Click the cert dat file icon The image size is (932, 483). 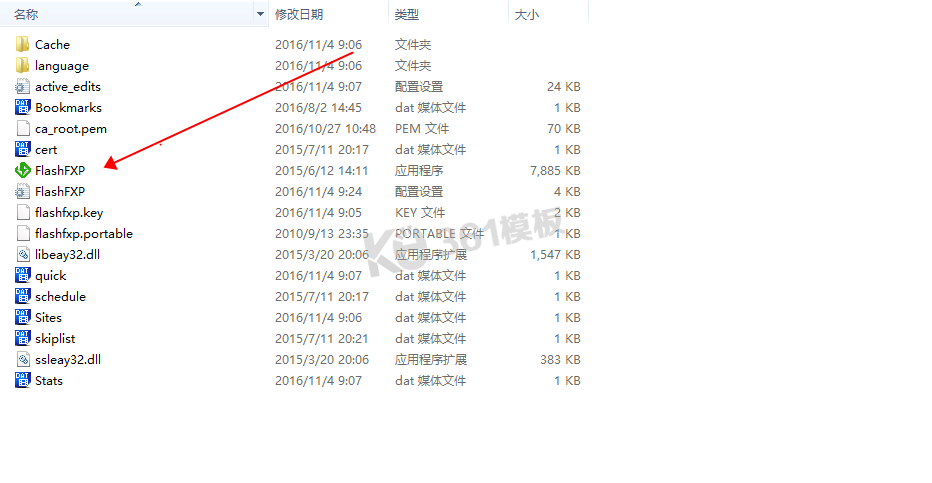click(x=23, y=150)
